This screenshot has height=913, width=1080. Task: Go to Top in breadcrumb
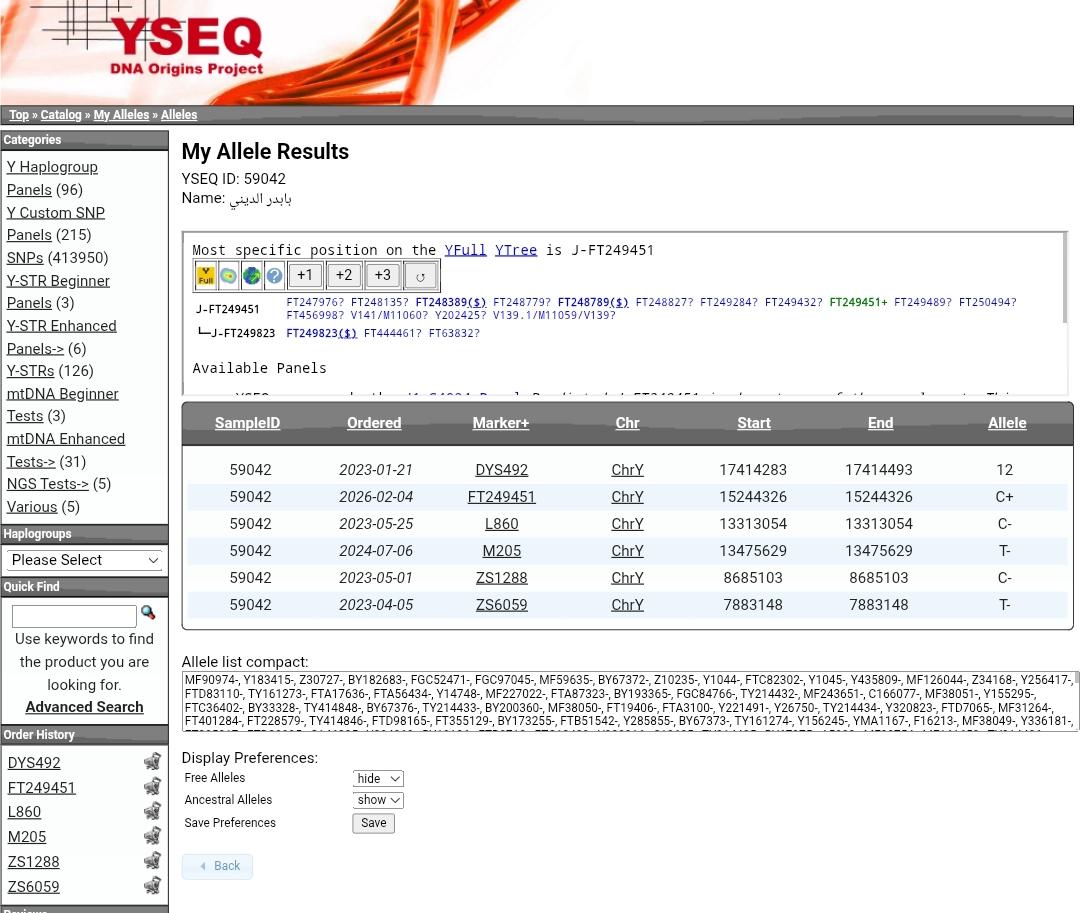tap(19, 115)
